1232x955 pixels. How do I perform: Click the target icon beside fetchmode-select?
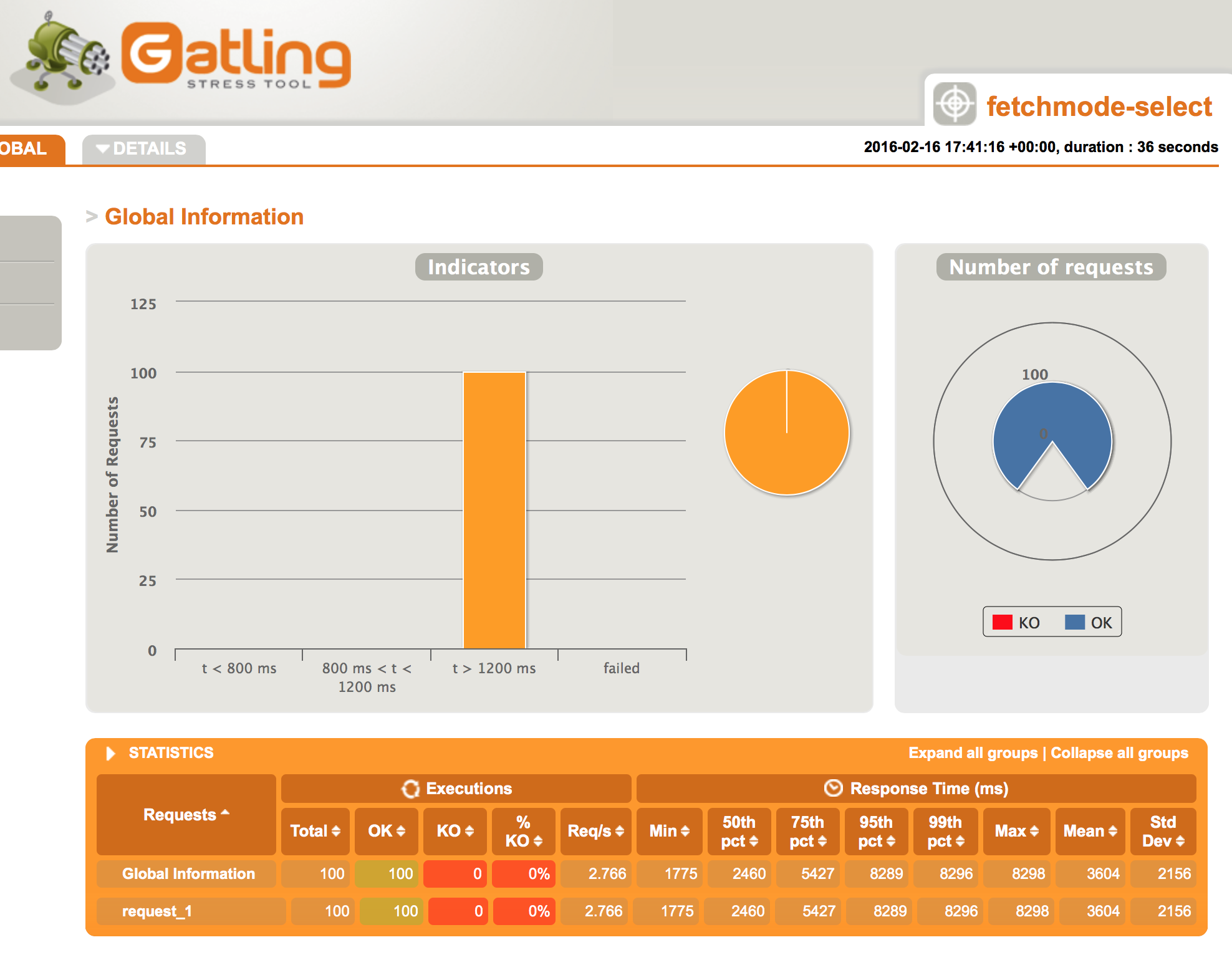(954, 103)
